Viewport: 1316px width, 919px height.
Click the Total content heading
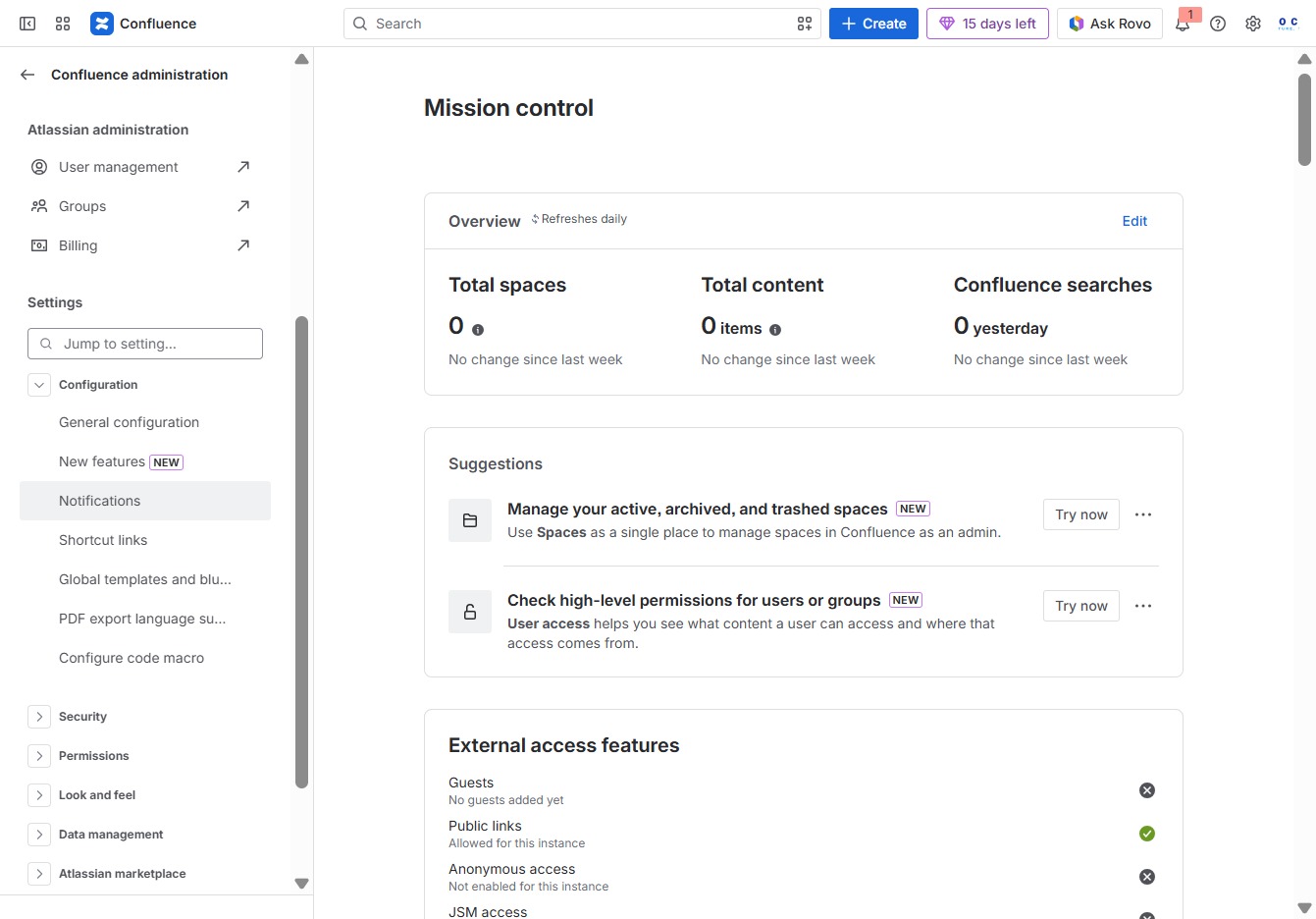coord(763,285)
